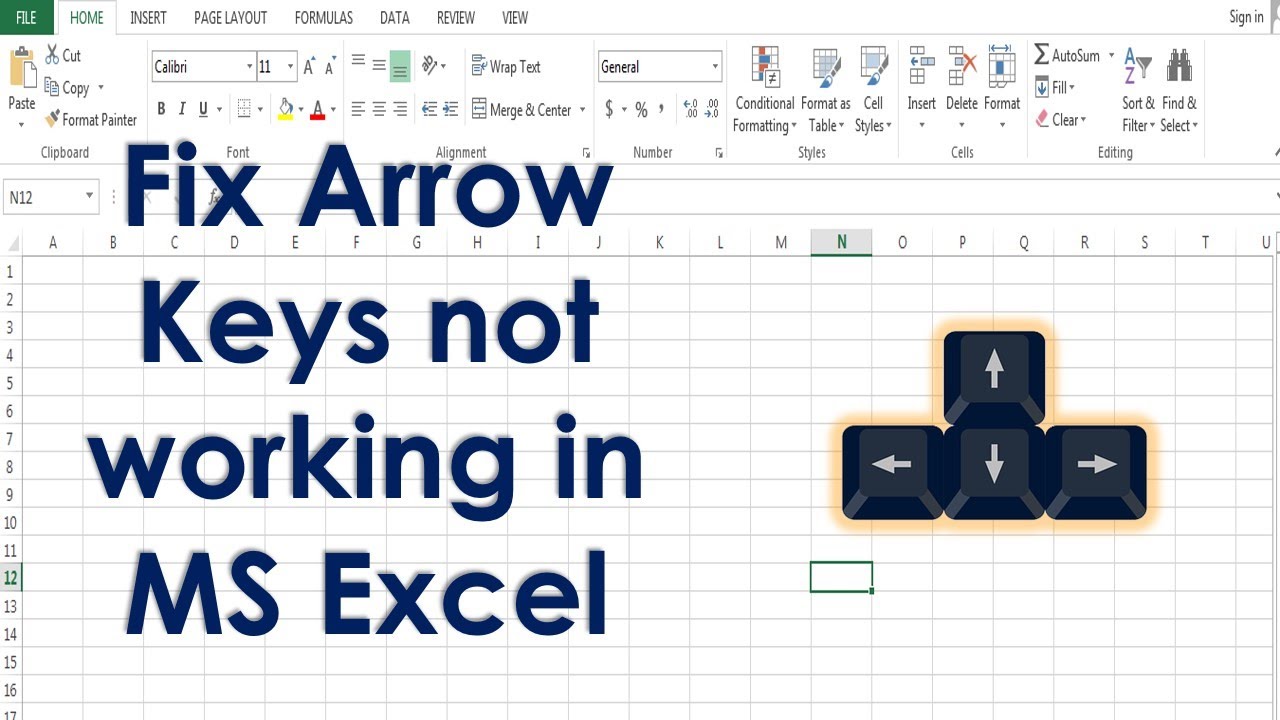Click AutoSum sigma button
The image size is (1280, 720).
pyautogui.click(x=1067, y=55)
